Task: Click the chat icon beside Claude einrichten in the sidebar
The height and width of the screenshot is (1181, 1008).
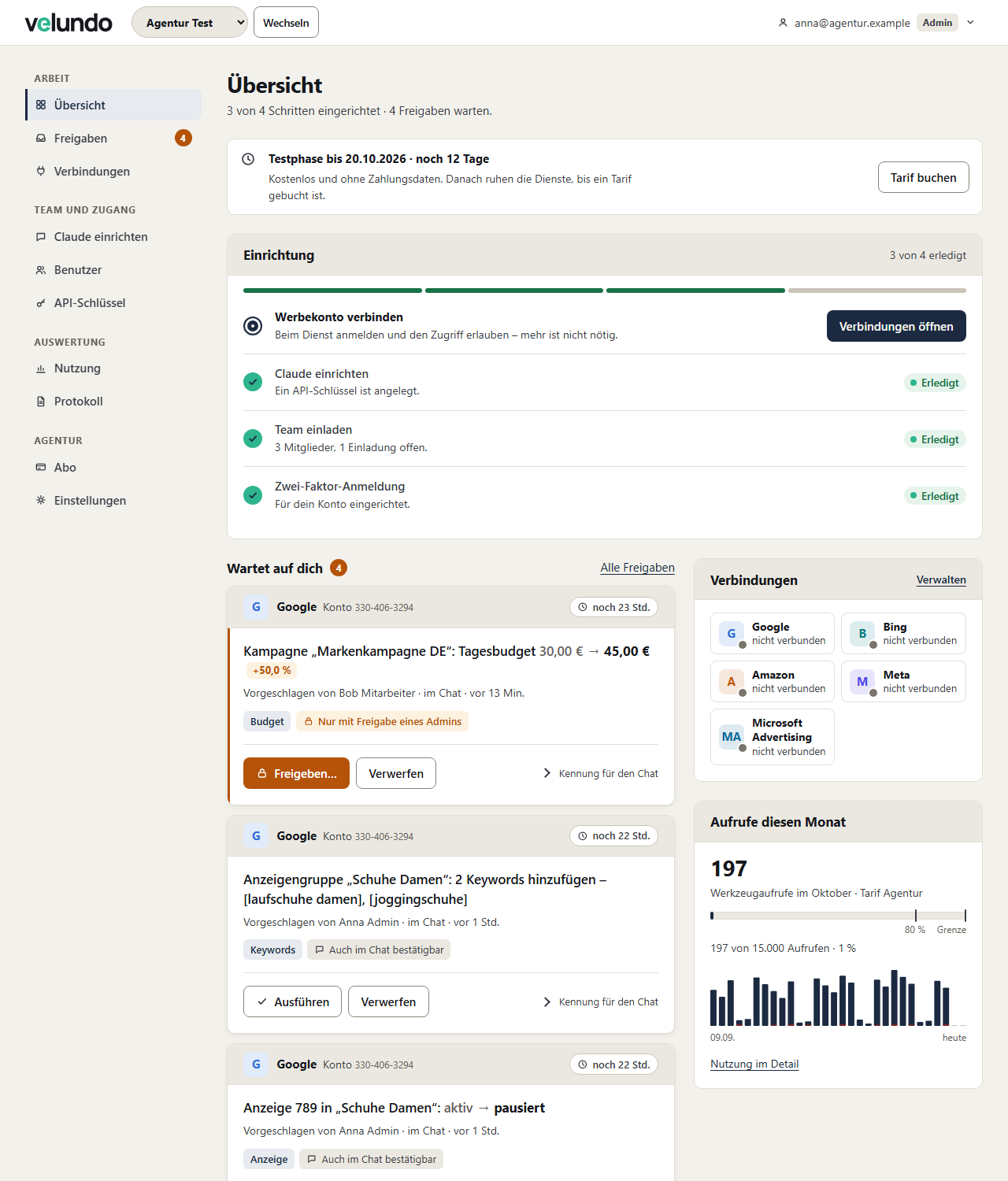Action: click(41, 236)
